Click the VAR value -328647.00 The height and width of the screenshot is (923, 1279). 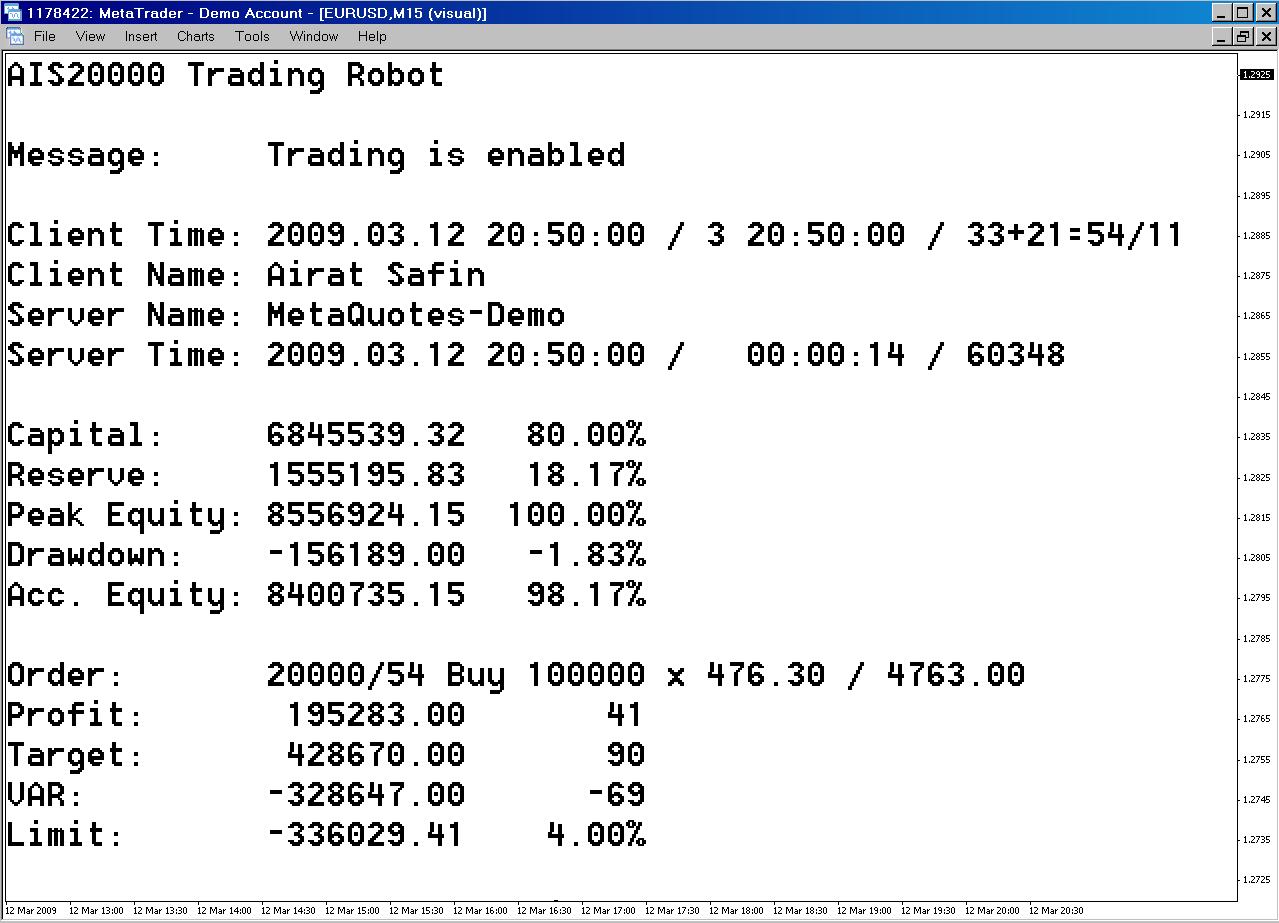point(366,795)
